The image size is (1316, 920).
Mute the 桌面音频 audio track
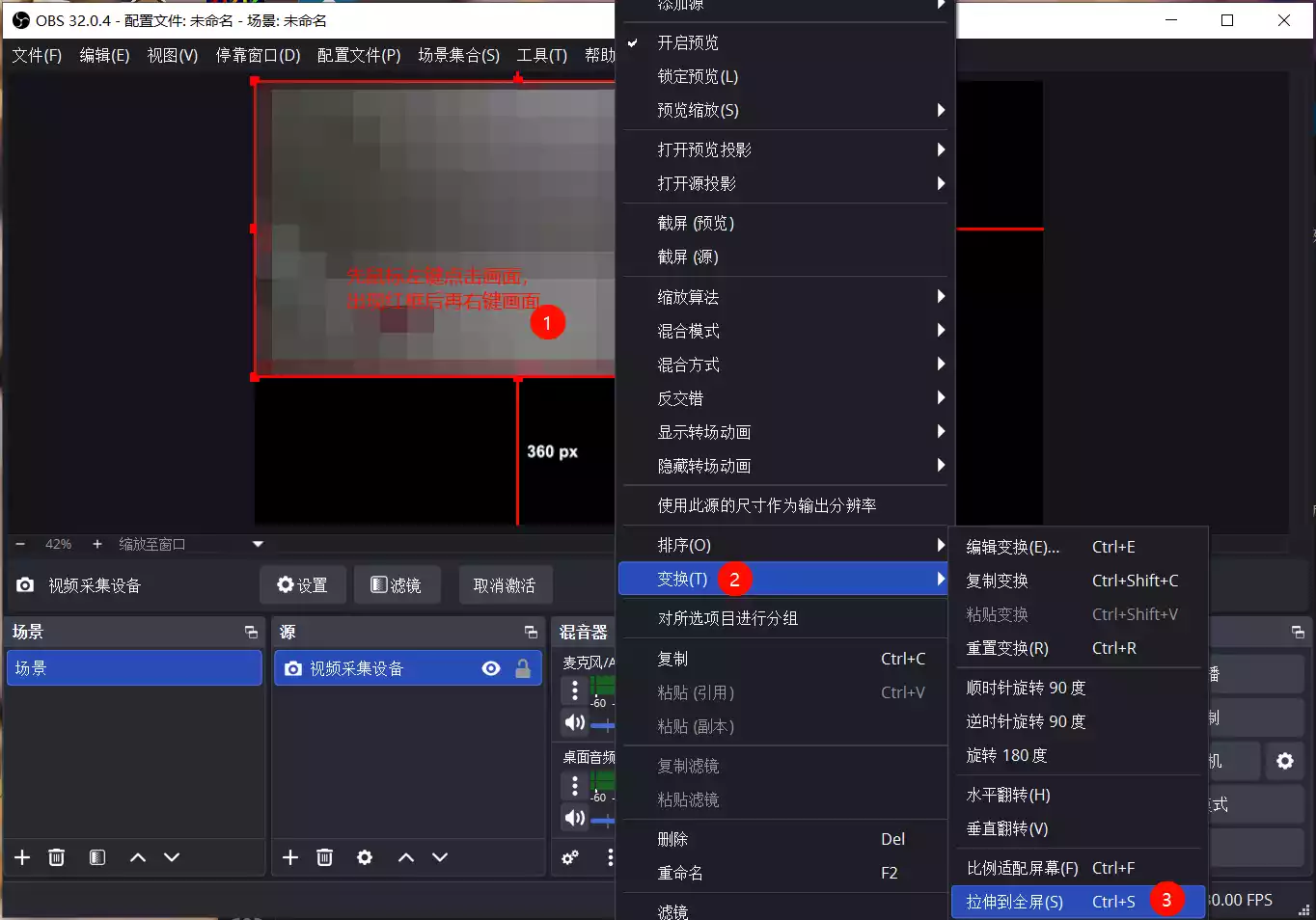[574, 818]
